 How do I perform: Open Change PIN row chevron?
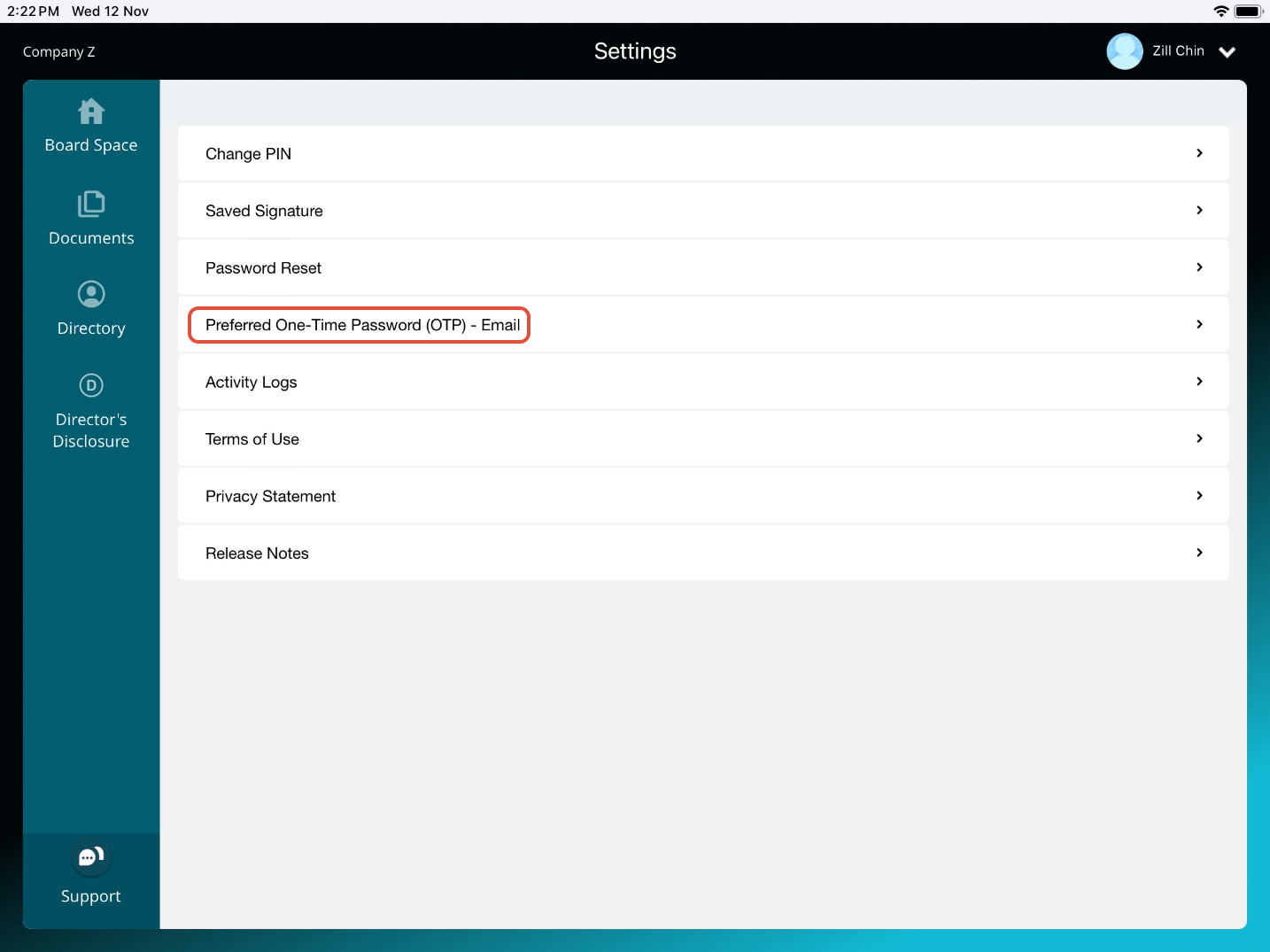tap(1199, 153)
